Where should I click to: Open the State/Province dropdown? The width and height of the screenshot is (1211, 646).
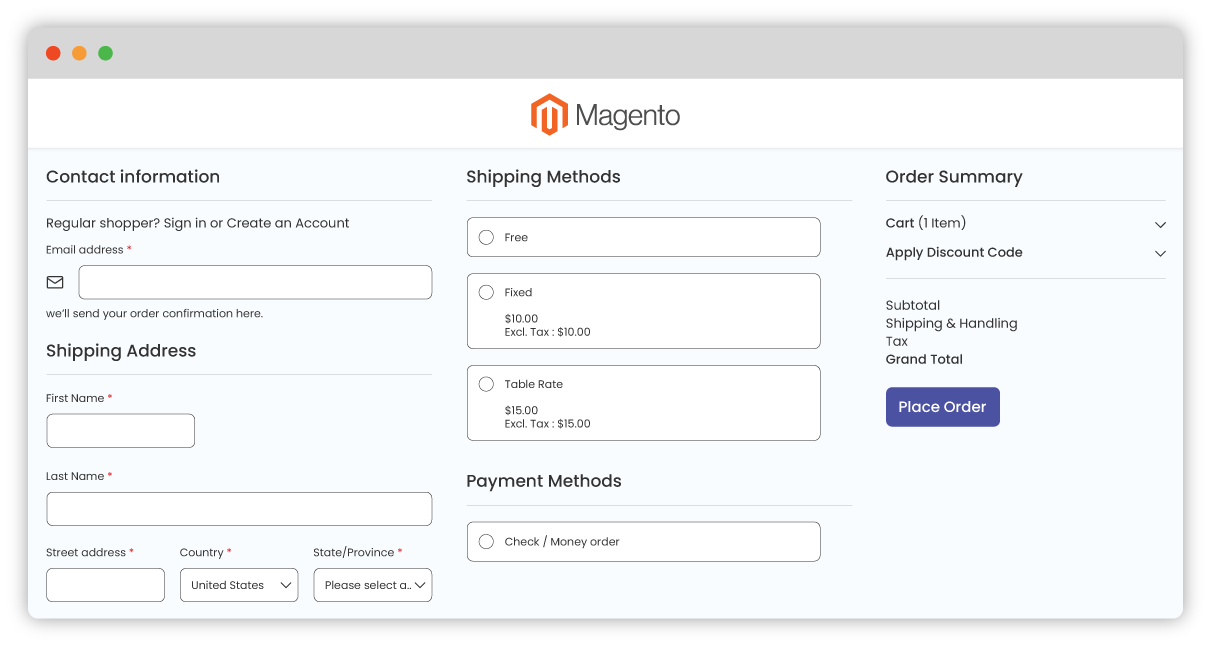[x=372, y=585]
